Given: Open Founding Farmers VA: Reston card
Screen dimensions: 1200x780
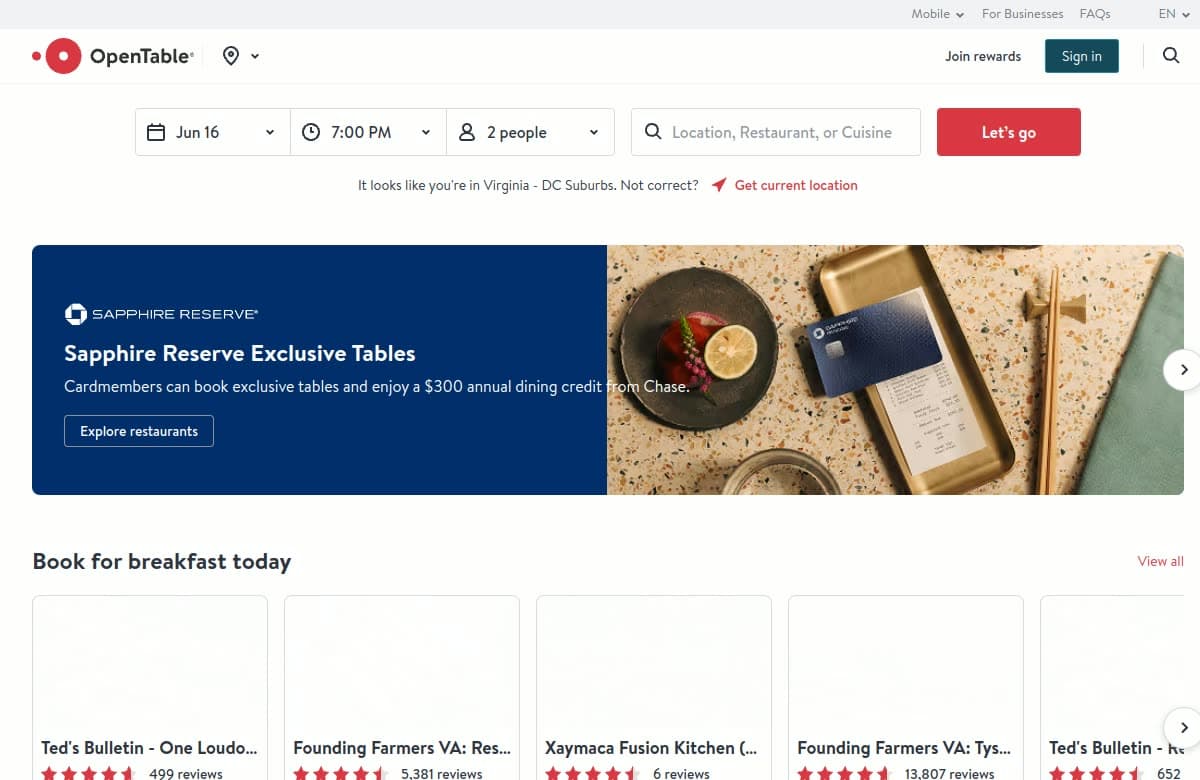Looking at the screenshot, I should click(402, 688).
